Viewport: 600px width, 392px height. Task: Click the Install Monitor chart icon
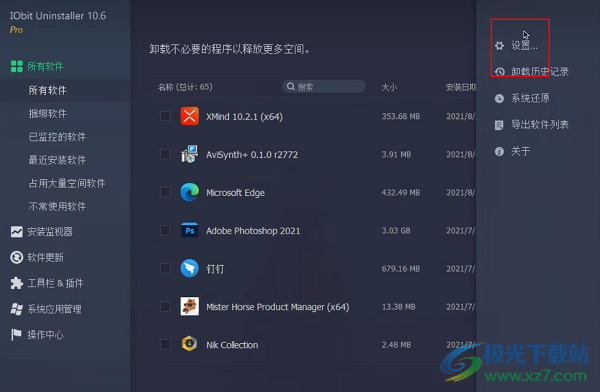point(16,232)
